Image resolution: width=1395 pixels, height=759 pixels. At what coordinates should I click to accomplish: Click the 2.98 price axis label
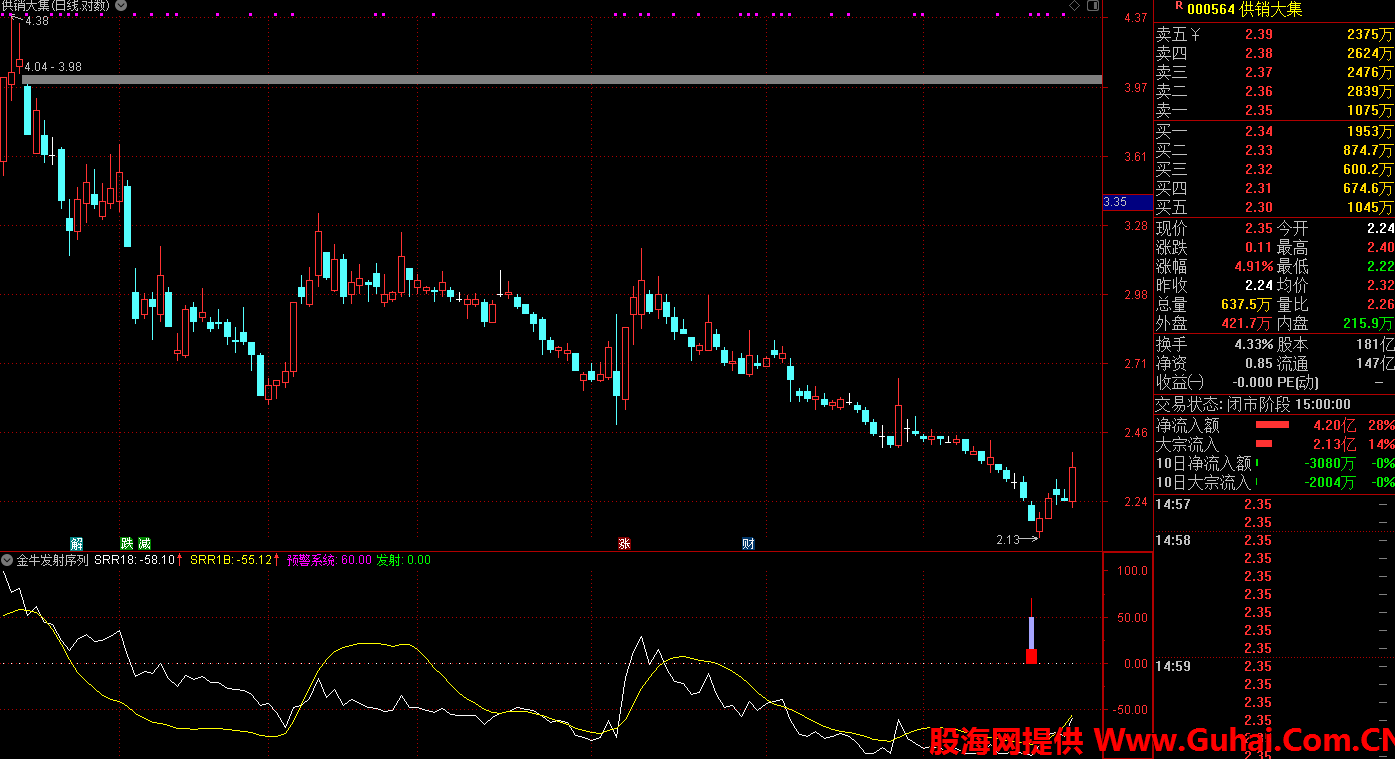coord(1135,295)
